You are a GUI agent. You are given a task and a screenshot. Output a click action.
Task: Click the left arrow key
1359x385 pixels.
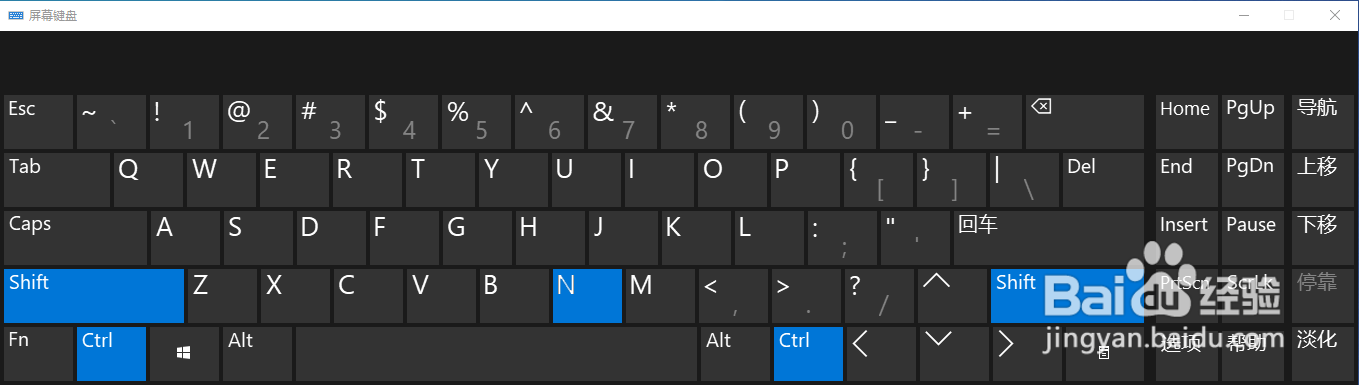tap(881, 353)
